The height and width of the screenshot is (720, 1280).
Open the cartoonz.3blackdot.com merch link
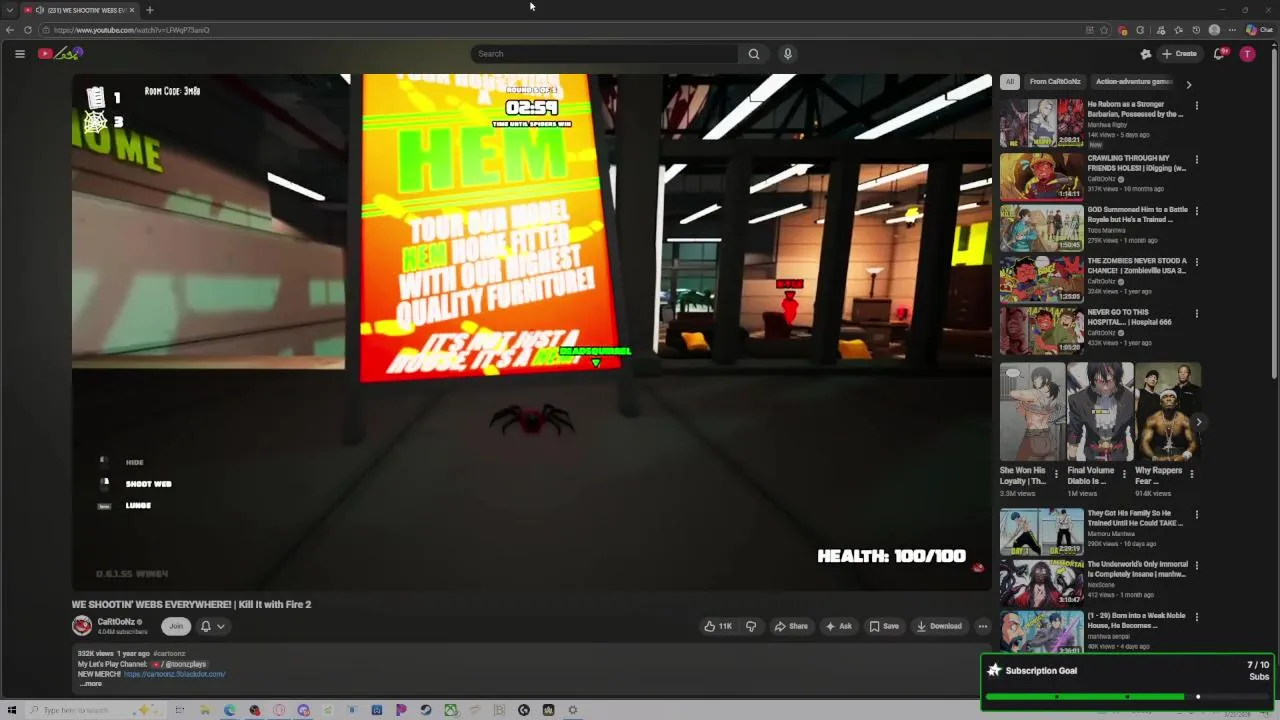[x=174, y=674]
